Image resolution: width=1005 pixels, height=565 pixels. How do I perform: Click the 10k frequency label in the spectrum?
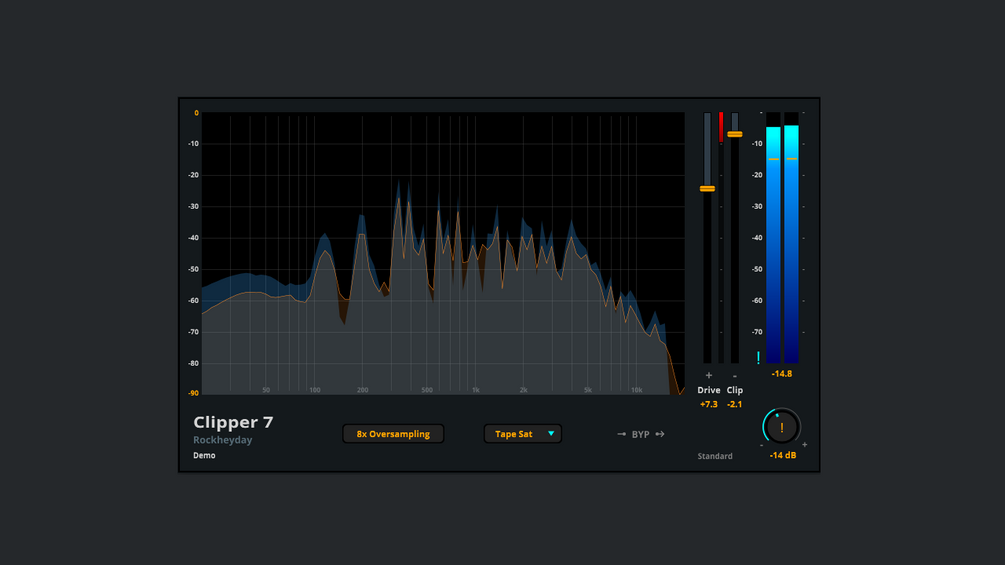(x=636, y=389)
